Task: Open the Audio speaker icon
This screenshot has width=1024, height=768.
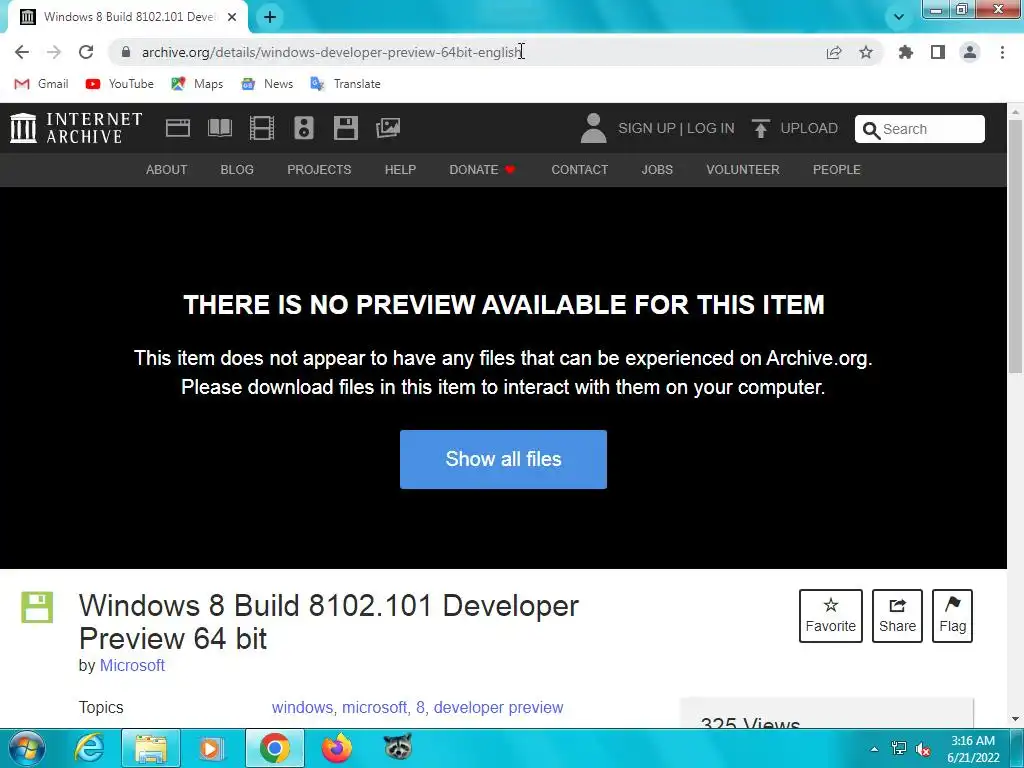Action: click(304, 128)
